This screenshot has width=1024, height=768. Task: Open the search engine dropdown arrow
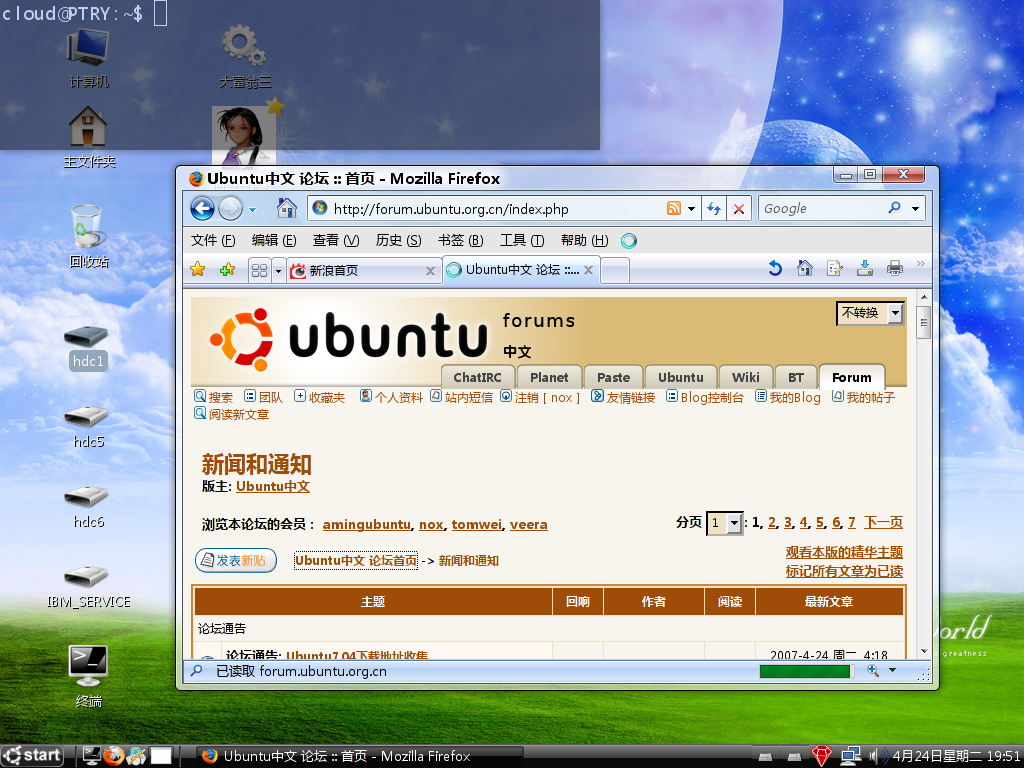coord(916,209)
